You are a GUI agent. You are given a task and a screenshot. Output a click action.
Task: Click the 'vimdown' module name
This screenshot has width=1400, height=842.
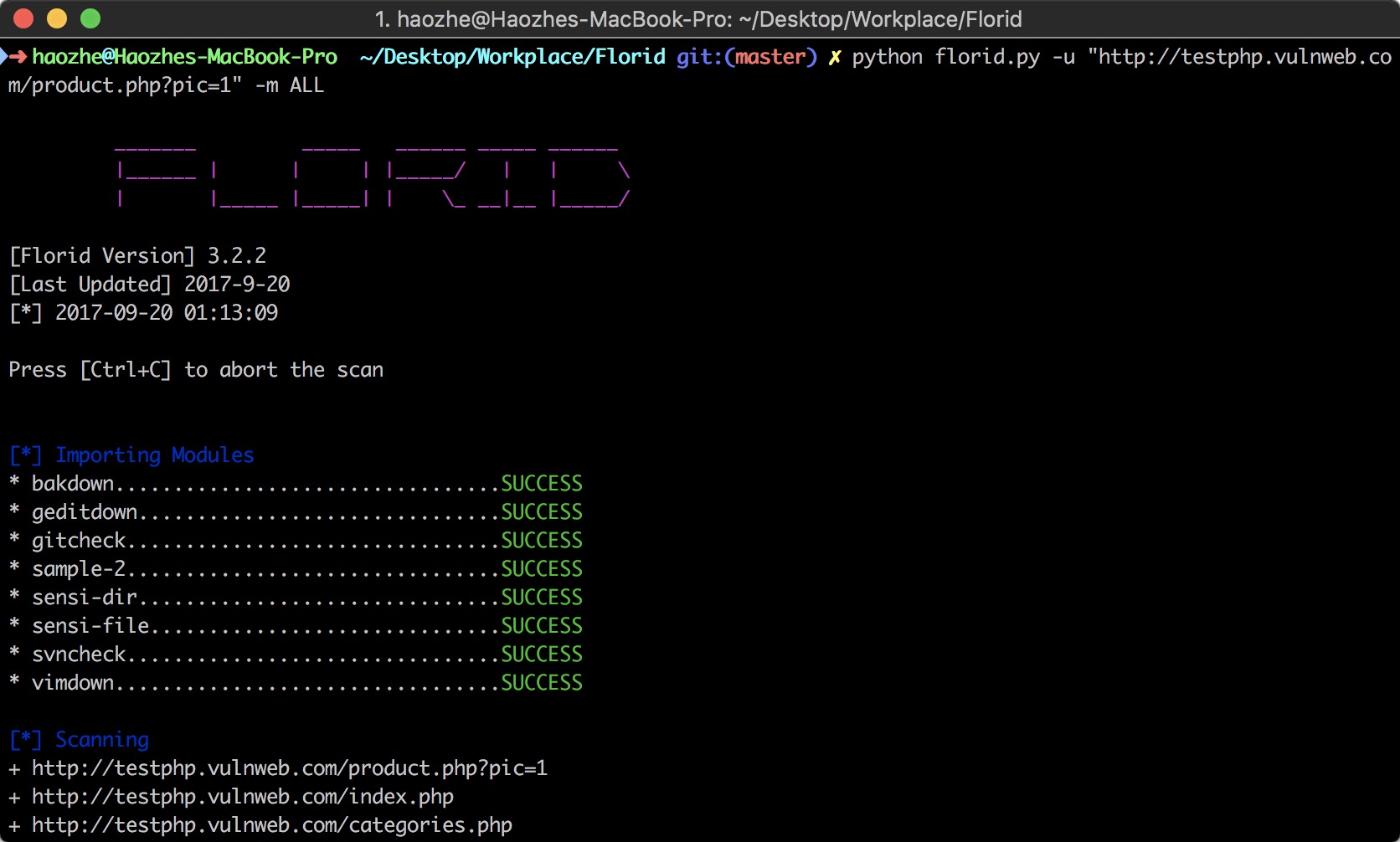pos(73,683)
